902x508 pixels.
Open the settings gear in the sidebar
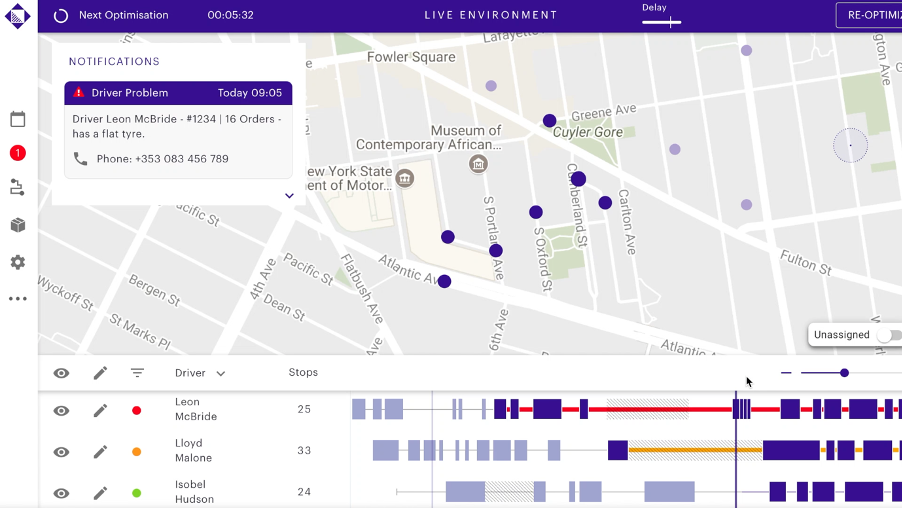(x=18, y=262)
